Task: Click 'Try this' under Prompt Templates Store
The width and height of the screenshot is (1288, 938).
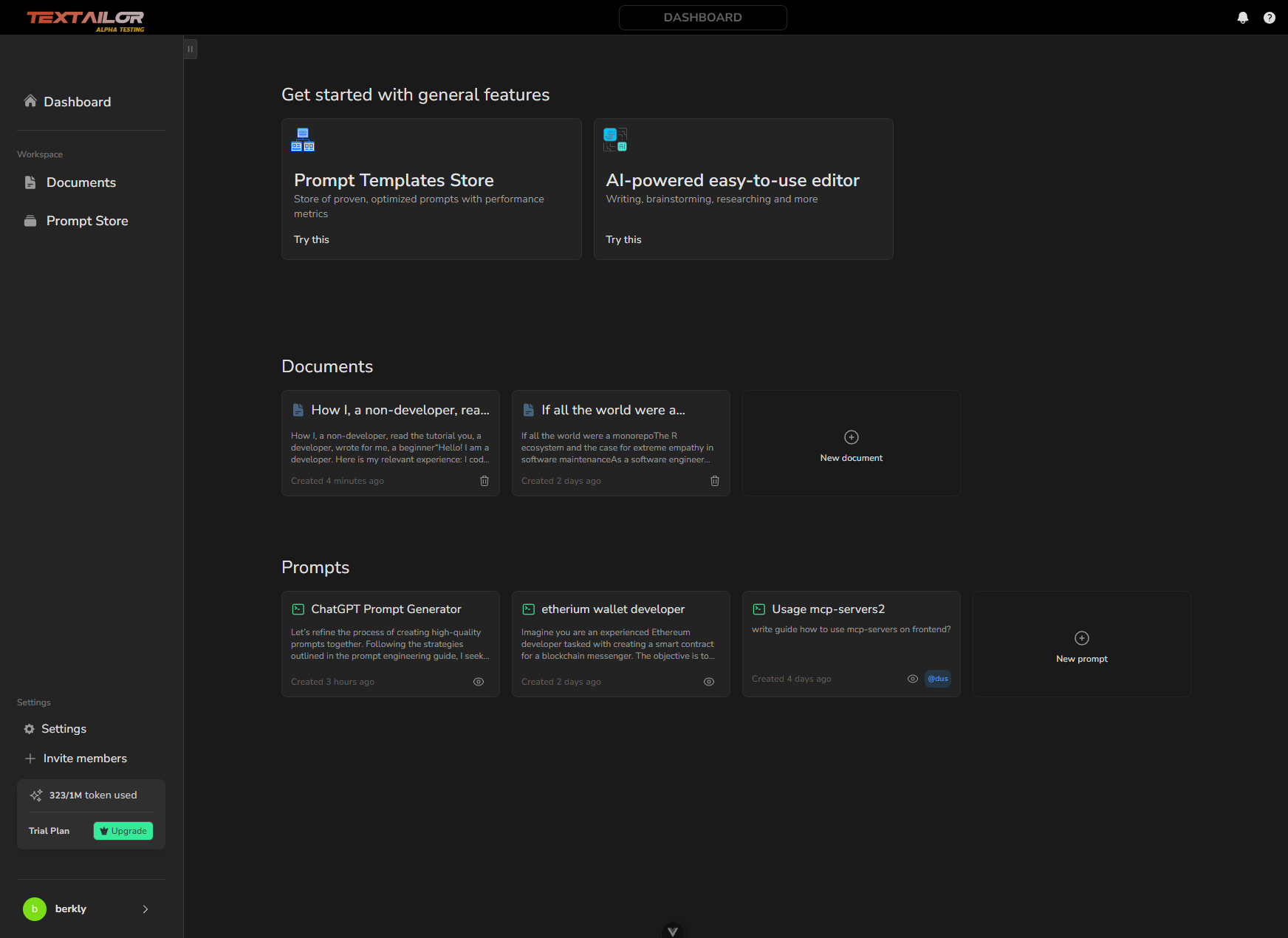Action: tap(311, 239)
